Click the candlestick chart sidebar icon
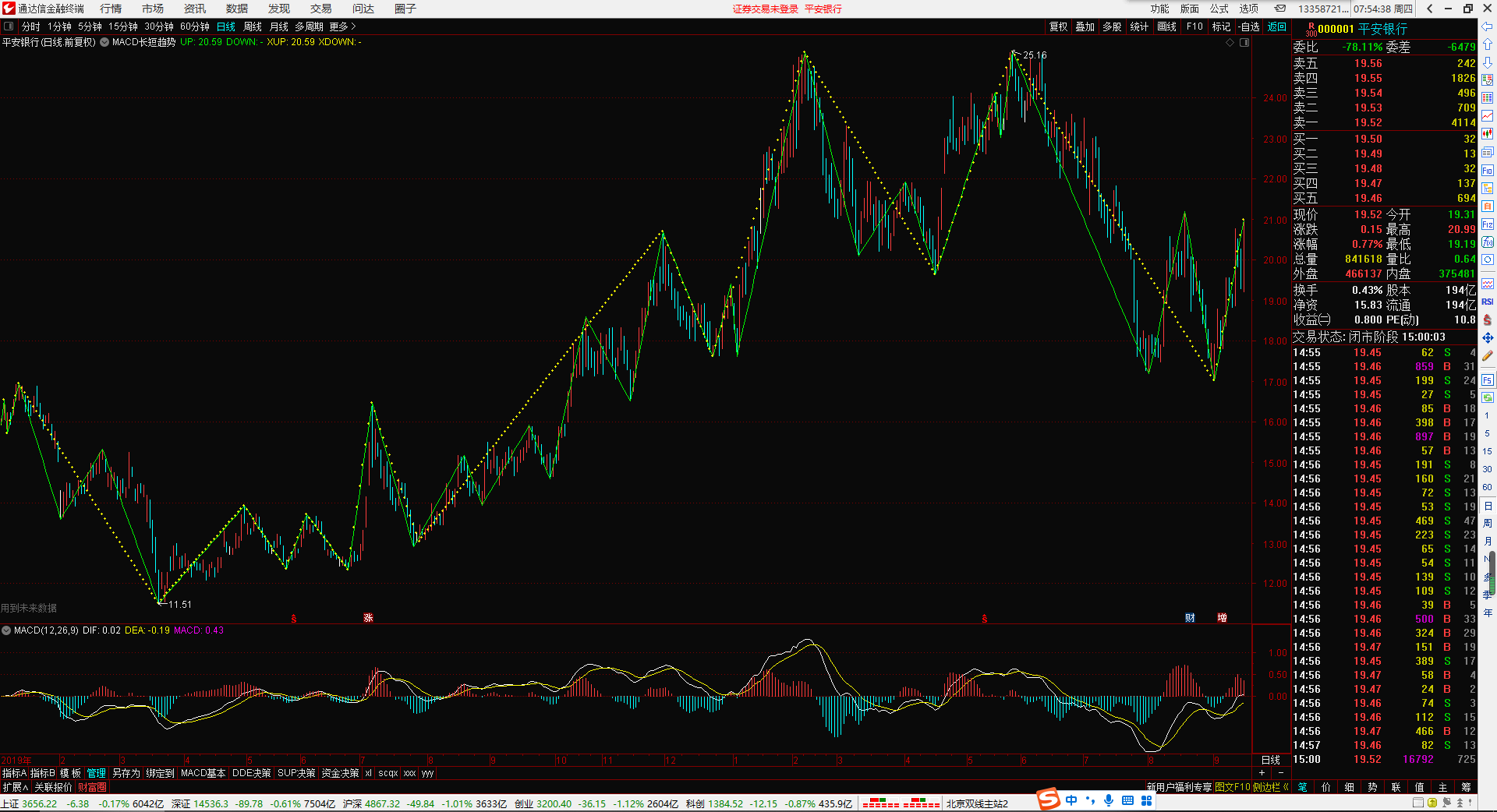Viewport: 1497px width, 812px height. 1487,133
